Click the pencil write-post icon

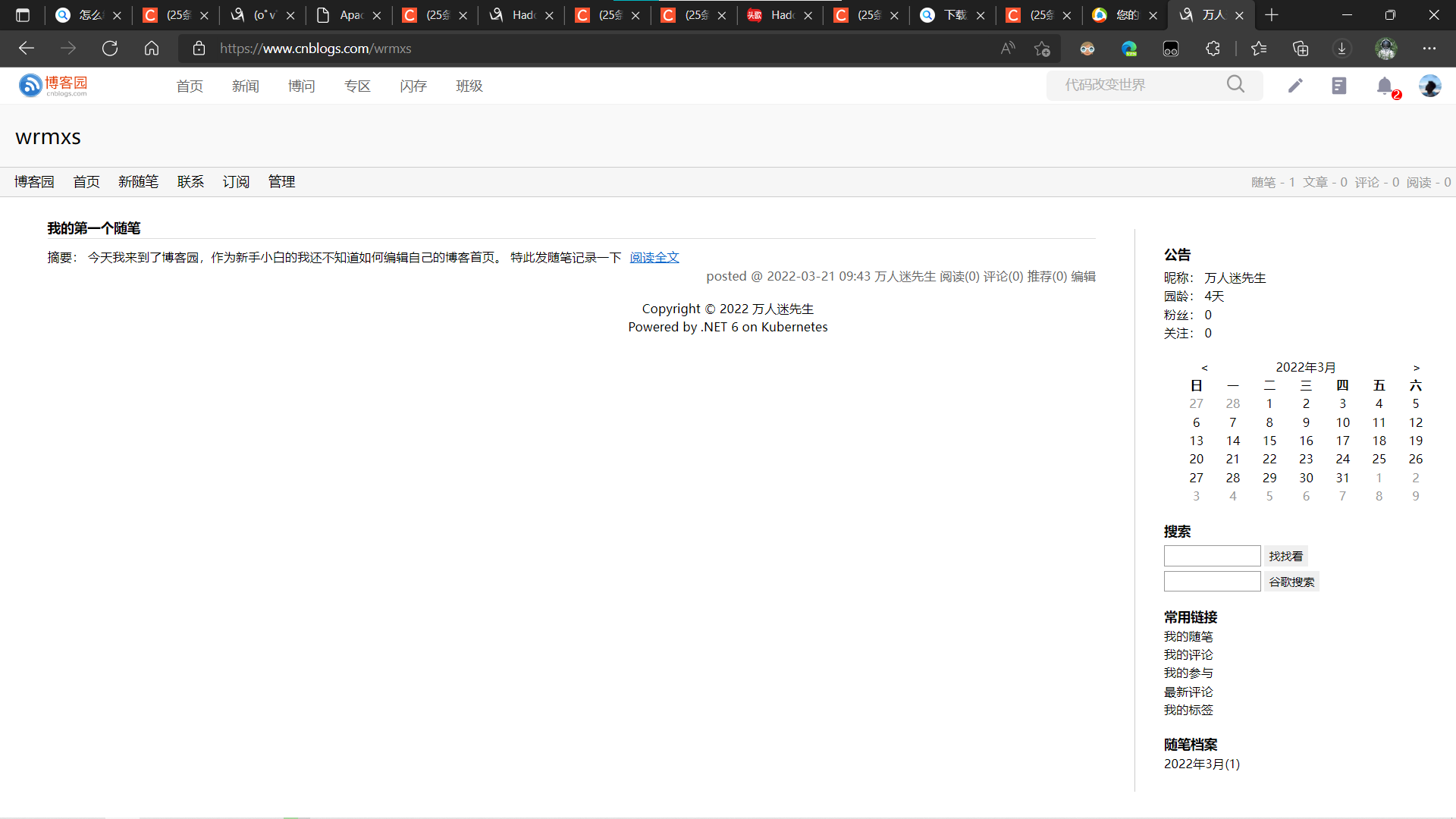pyautogui.click(x=1295, y=86)
